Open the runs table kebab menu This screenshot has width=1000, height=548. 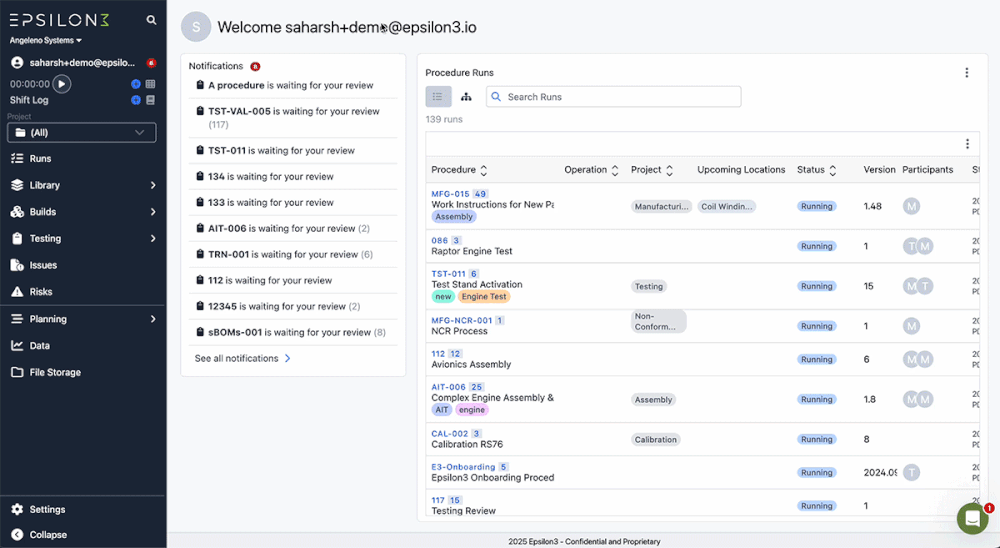(967, 144)
